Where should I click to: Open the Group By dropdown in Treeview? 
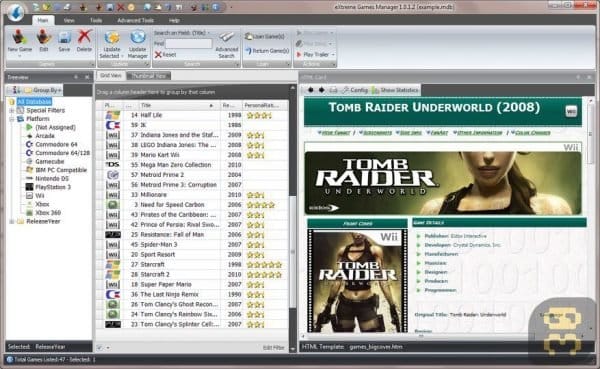click(43, 90)
